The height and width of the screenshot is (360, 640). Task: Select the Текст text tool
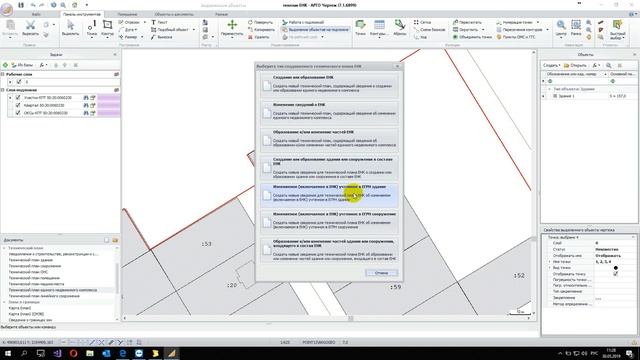159,22
